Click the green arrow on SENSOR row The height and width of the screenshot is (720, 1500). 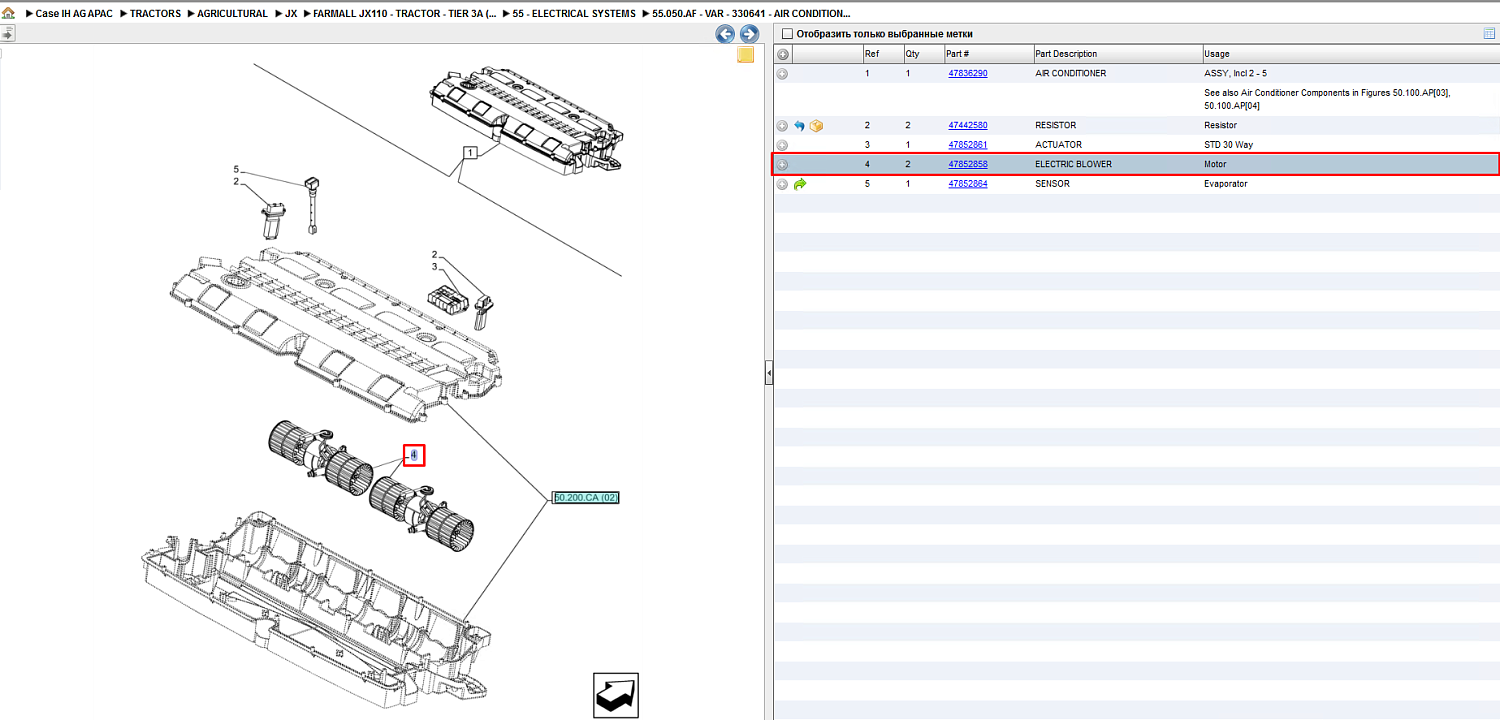799,184
